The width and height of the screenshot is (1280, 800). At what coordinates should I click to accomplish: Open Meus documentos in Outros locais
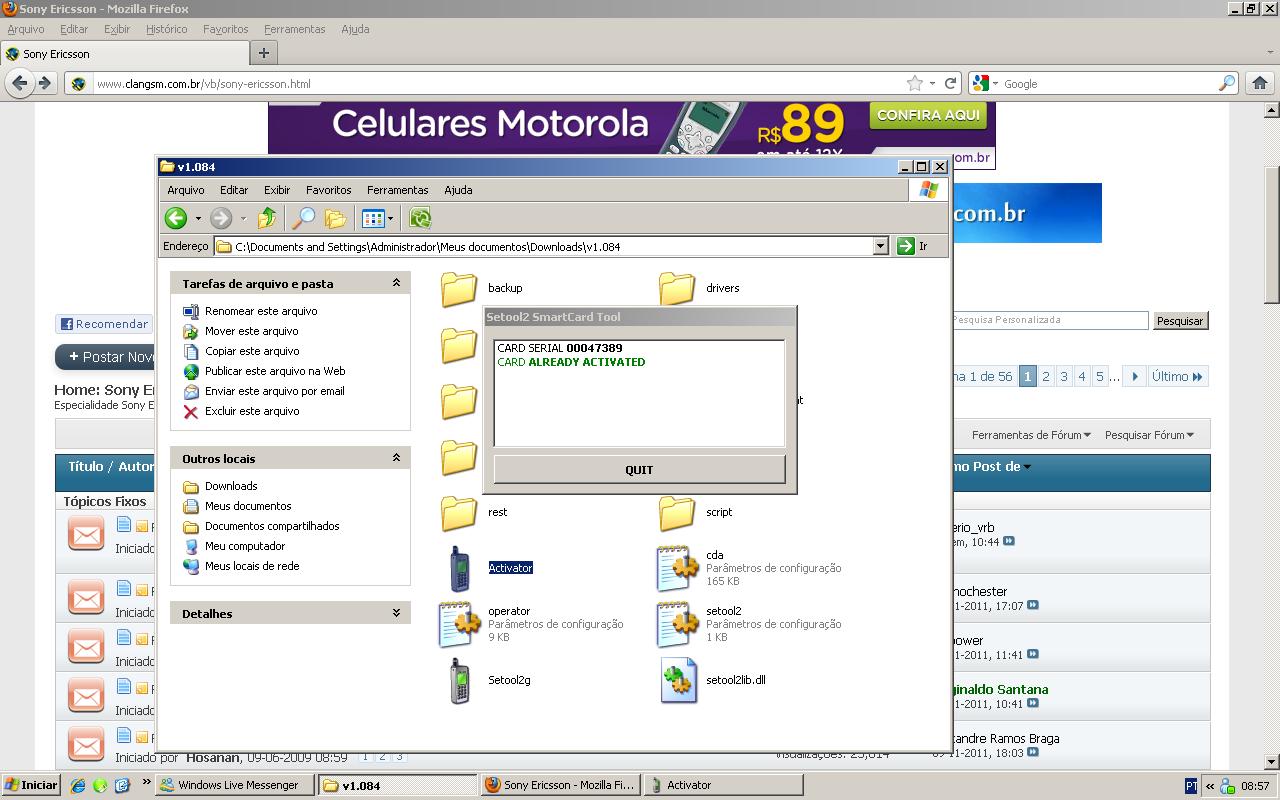point(248,506)
